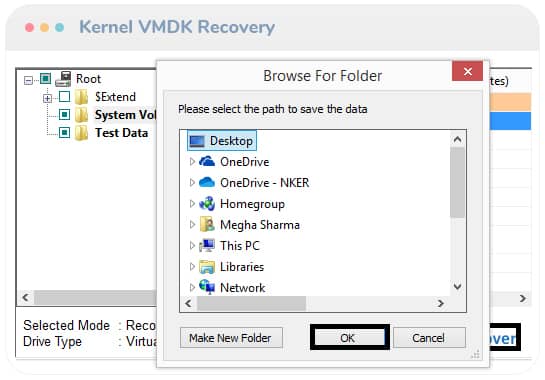545x380 pixels.
Task: Click the Make New Folder button
Action: click(x=231, y=338)
